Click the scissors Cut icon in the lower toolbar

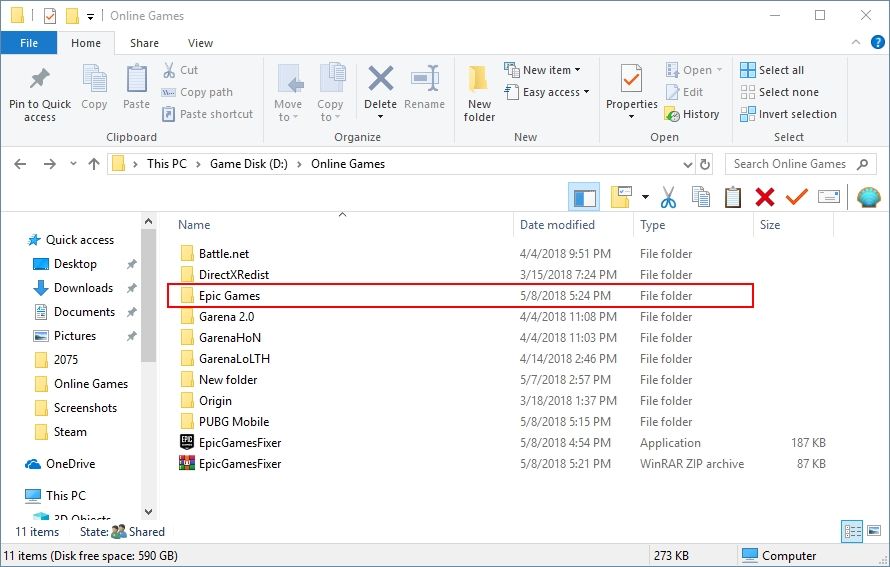click(669, 197)
